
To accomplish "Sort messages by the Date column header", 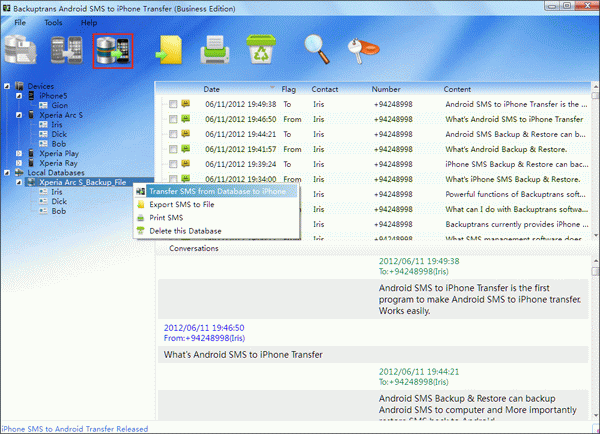I will click(214, 89).
